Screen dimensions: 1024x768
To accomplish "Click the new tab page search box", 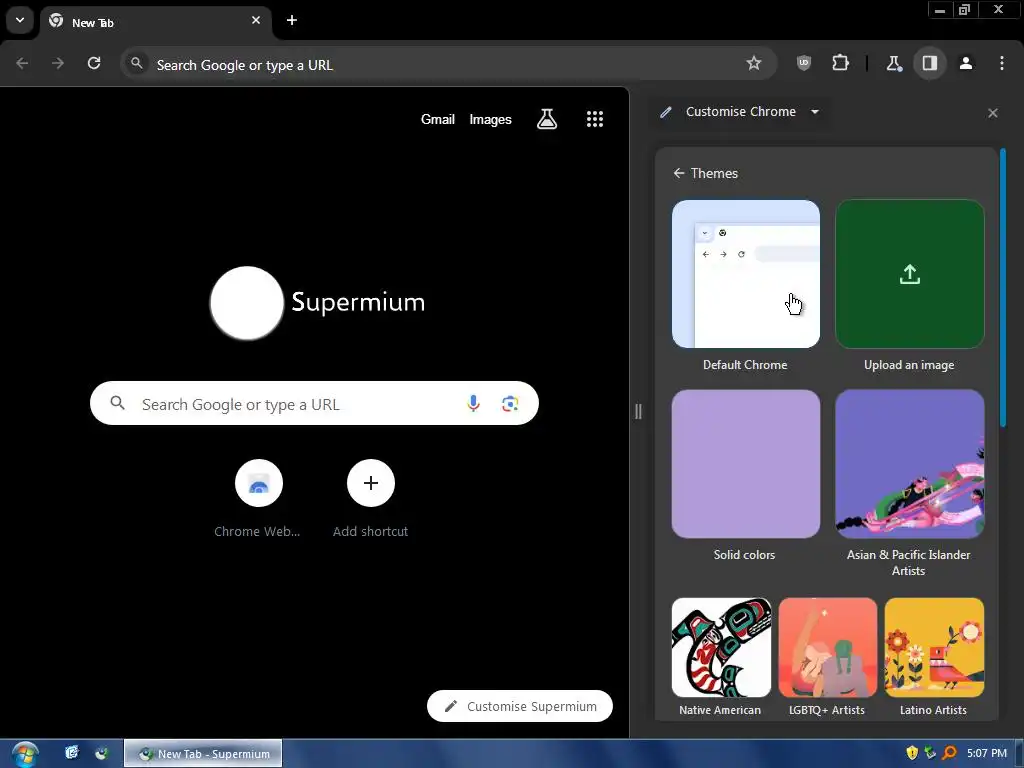I will [x=314, y=404].
